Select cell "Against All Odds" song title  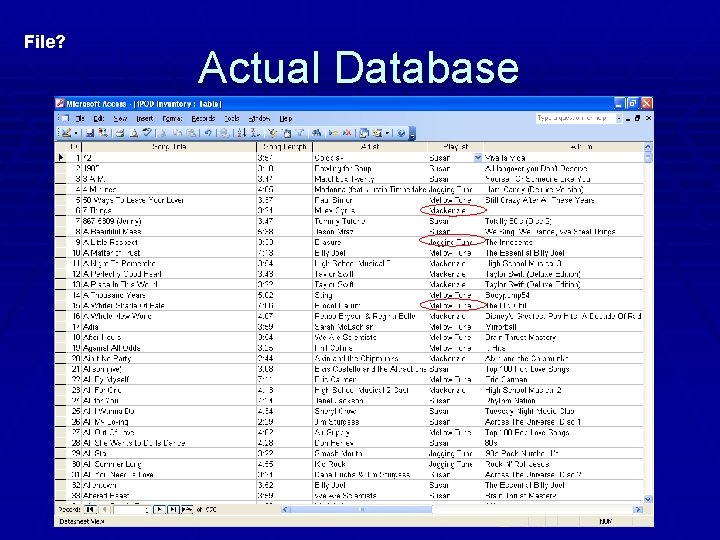click(x=169, y=348)
